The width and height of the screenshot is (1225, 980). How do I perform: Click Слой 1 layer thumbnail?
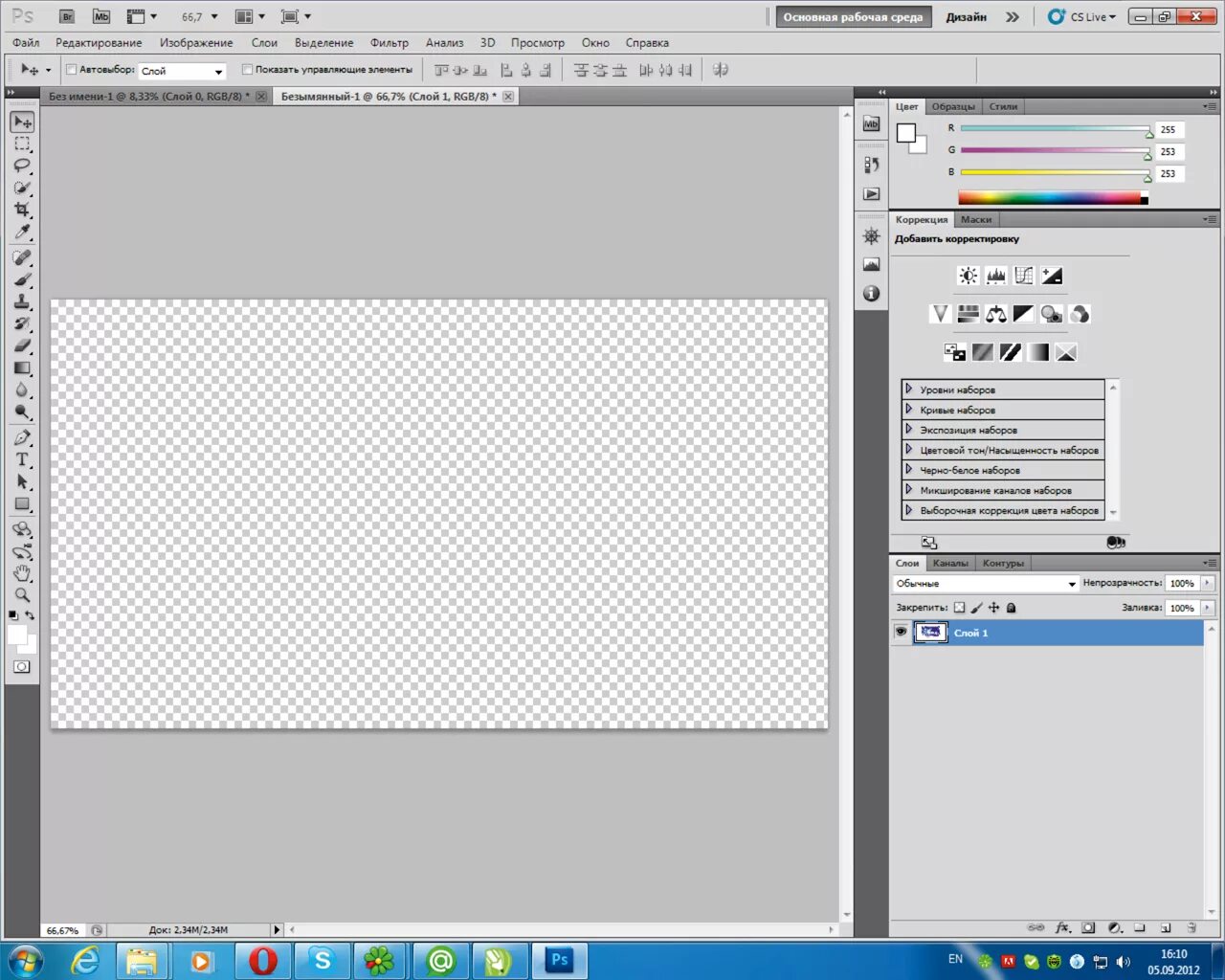930,632
